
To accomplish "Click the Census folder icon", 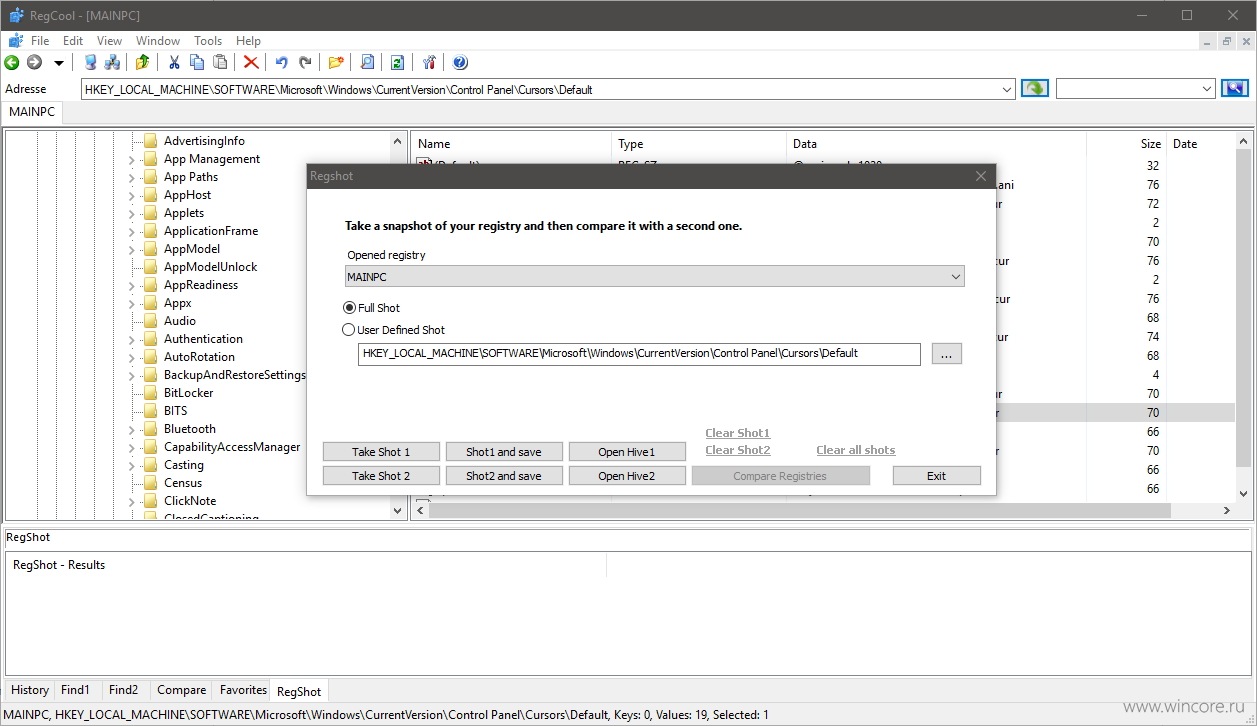I will tap(151, 483).
